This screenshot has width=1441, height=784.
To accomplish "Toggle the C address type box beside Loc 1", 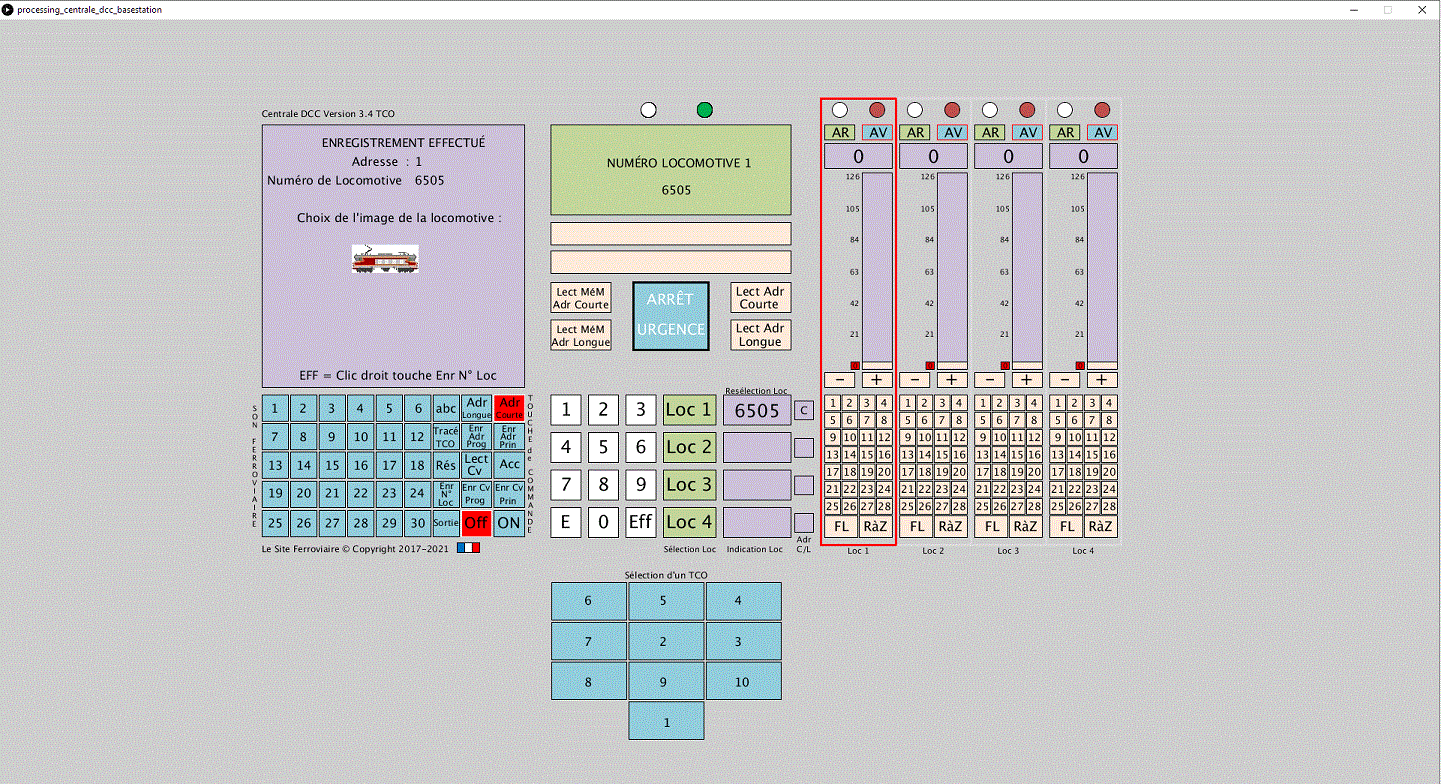I will click(804, 410).
